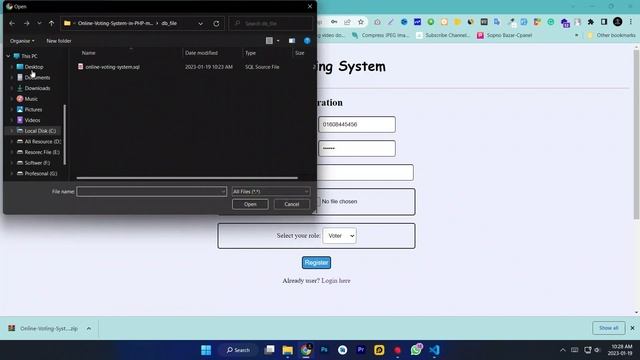
Task: Open recent locations chevron in dialog
Action: [39, 24]
